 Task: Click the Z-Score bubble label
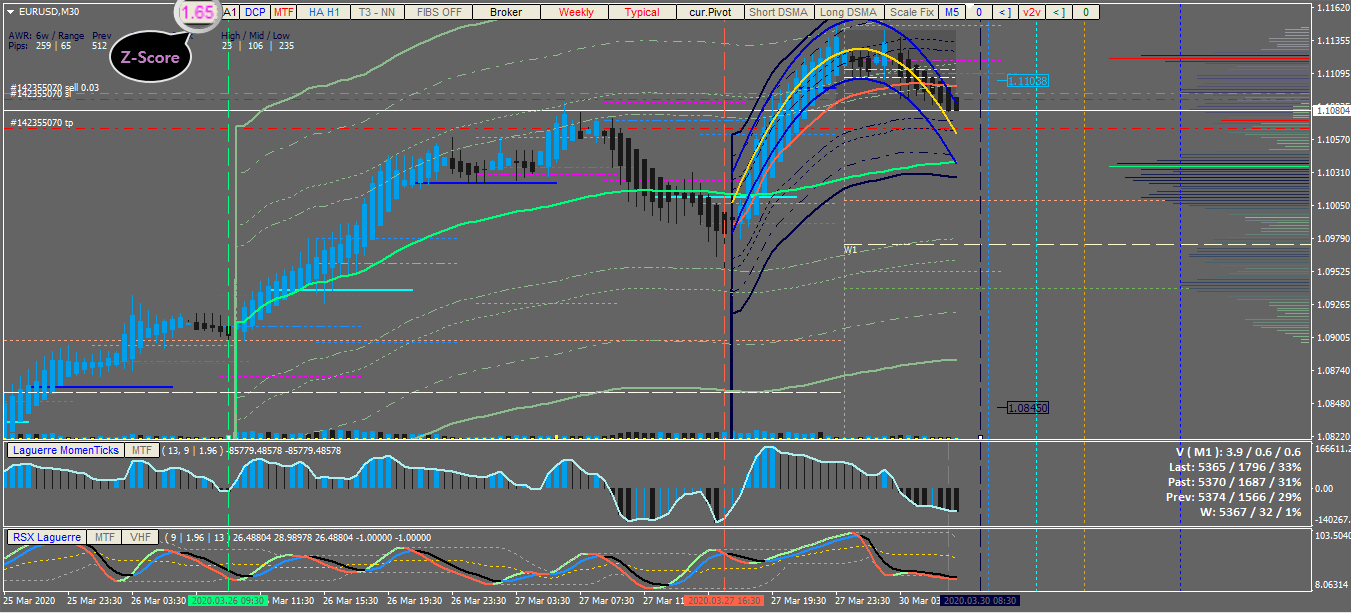coord(150,57)
